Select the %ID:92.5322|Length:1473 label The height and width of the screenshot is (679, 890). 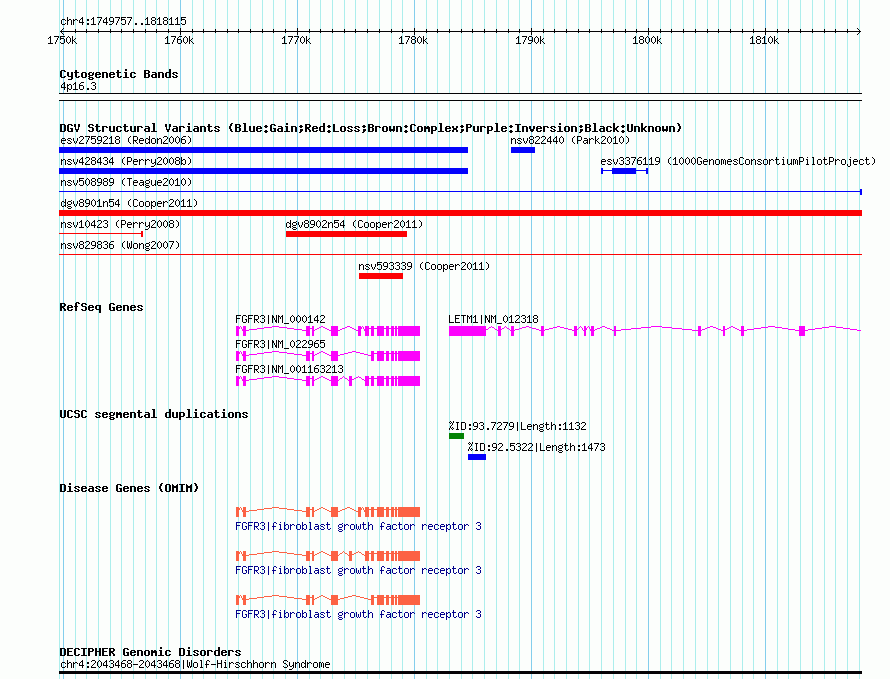click(x=536, y=447)
